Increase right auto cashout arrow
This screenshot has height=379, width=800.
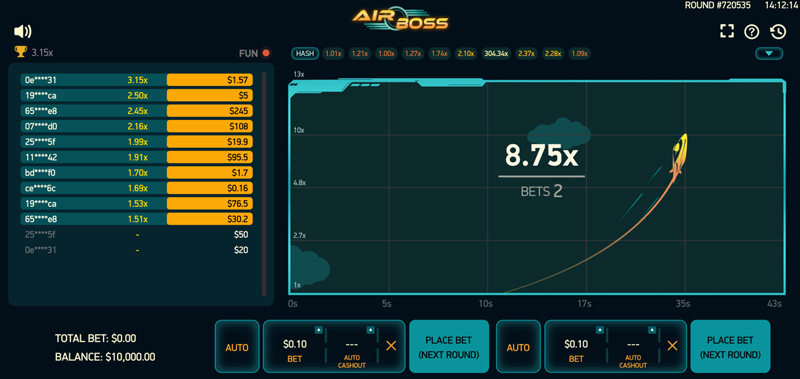pyautogui.click(x=652, y=330)
